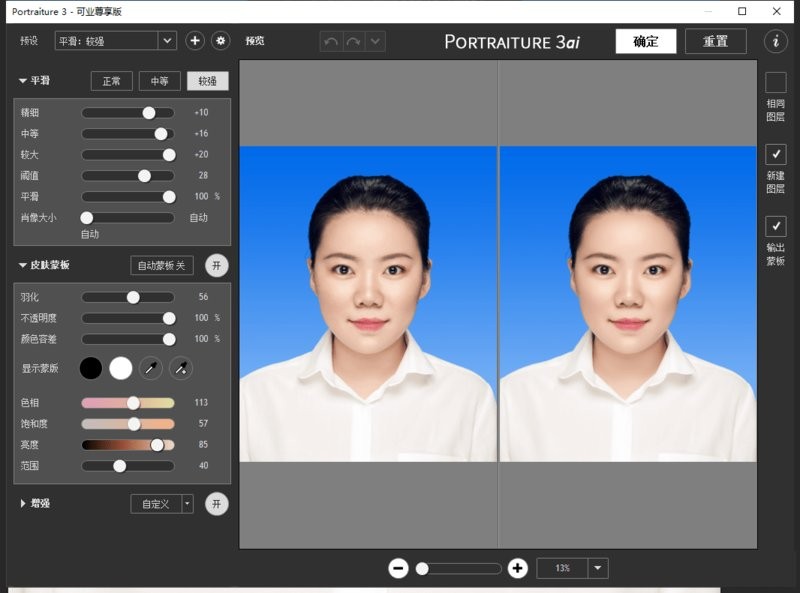Toggle the 输出蒙板 checkbox
The width and height of the screenshot is (800, 593).
pyautogui.click(x=776, y=226)
